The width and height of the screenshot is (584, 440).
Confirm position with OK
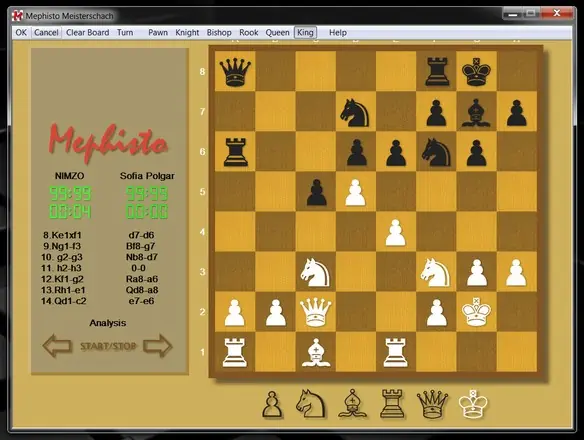21,32
